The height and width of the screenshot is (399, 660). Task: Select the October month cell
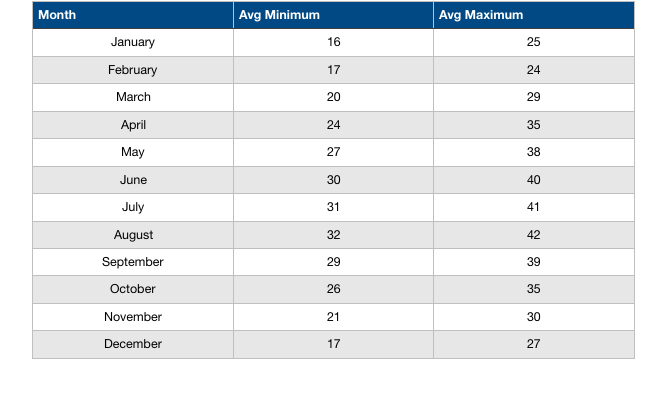click(x=133, y=289)
